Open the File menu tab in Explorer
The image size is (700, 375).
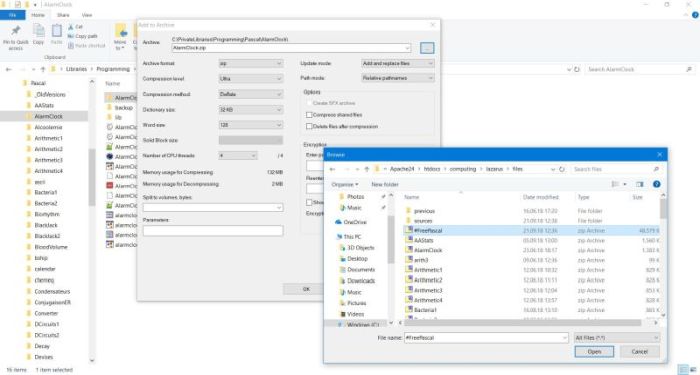click(x=12, y=15)
